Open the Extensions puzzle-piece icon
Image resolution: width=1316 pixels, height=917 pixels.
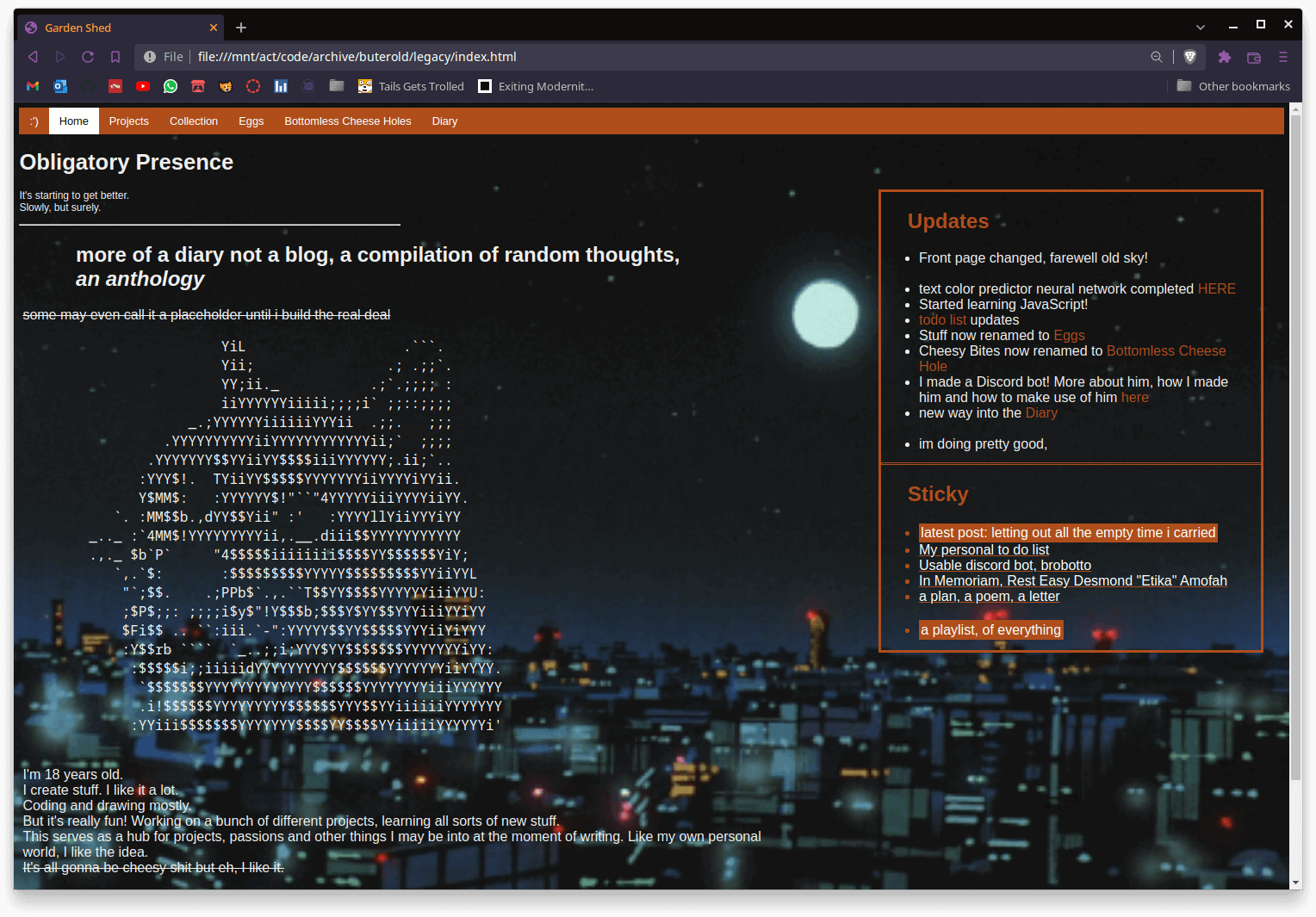1224,57
